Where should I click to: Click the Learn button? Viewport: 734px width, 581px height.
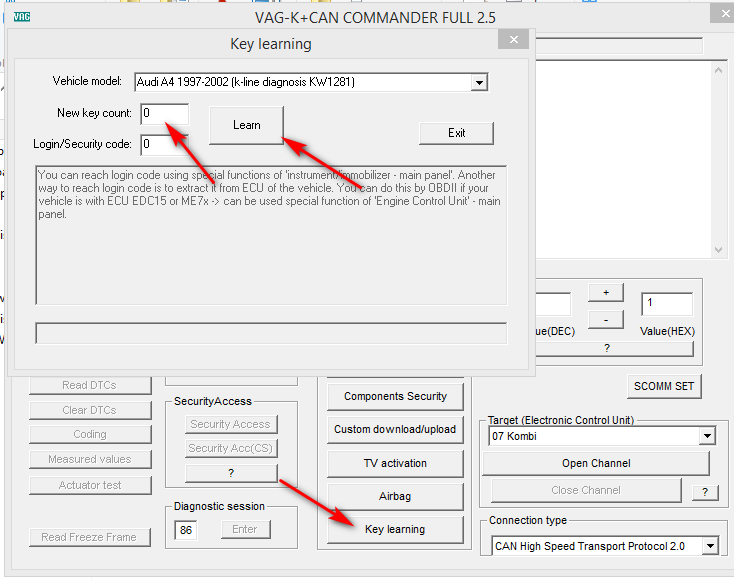click(x=247, y=125)
